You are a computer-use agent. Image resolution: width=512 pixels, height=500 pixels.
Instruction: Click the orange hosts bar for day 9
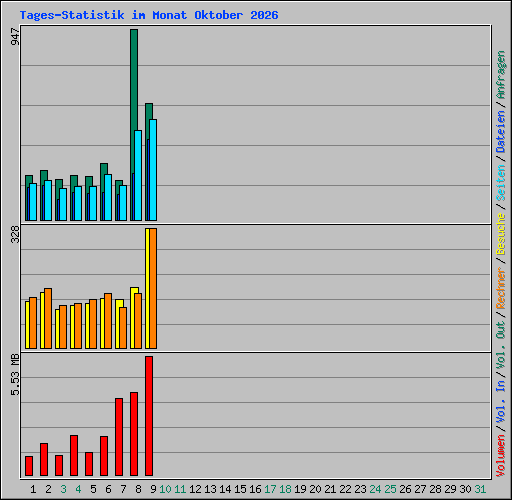153,289
